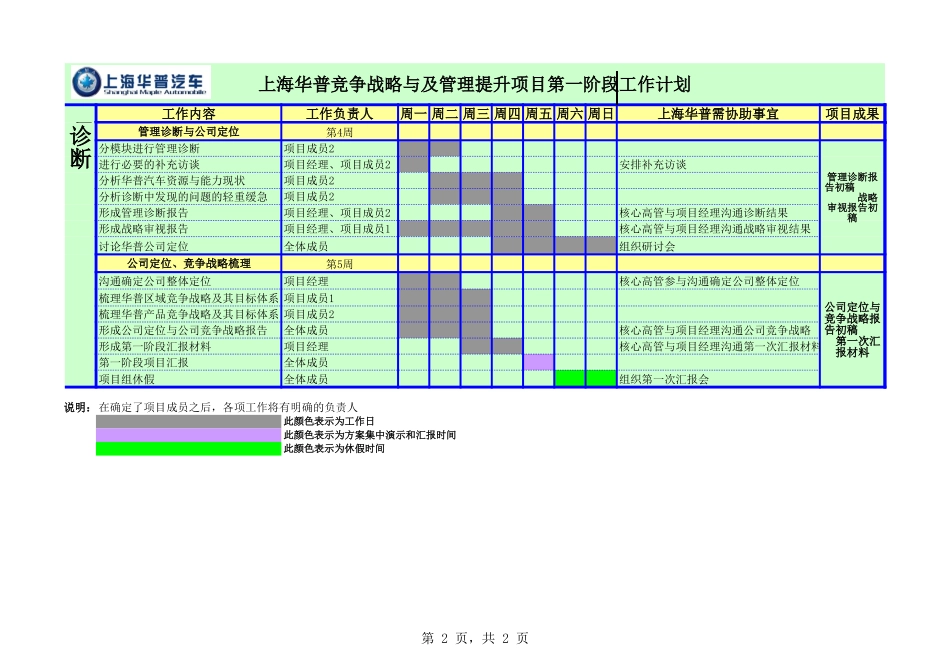Click the purple legend bar for 汇报时间
Image resolution: width=950 pixels, height=672 pixels.
tap(188, 435)
